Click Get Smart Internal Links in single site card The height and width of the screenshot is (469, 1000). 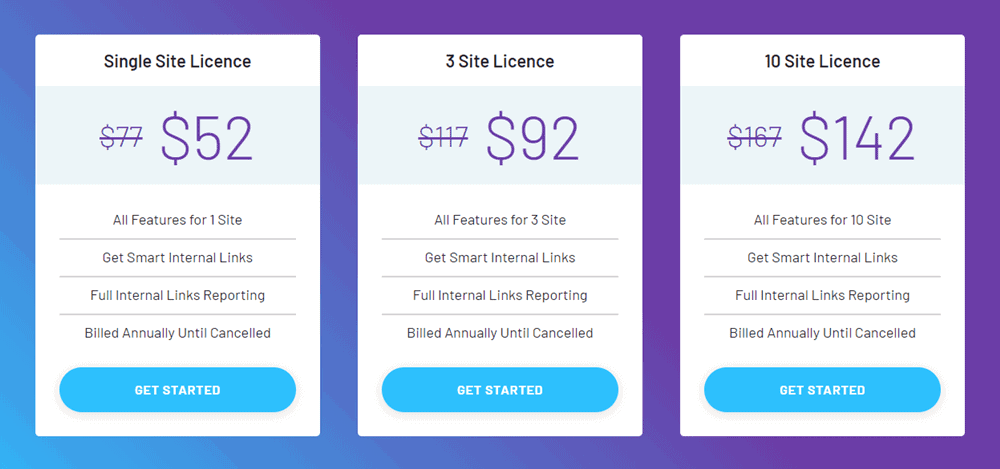[x=177, y=258]
